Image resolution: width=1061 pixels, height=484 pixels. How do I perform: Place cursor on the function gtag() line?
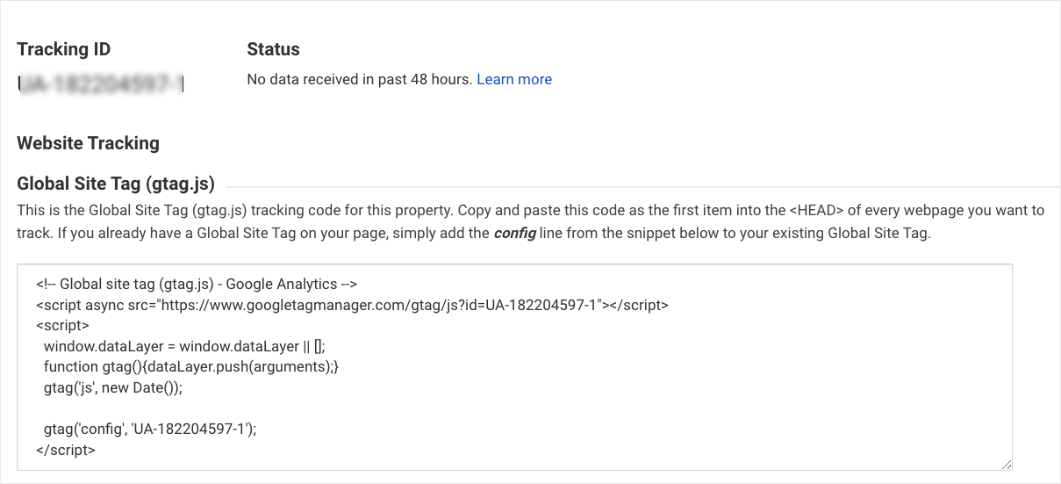(192, 367)
